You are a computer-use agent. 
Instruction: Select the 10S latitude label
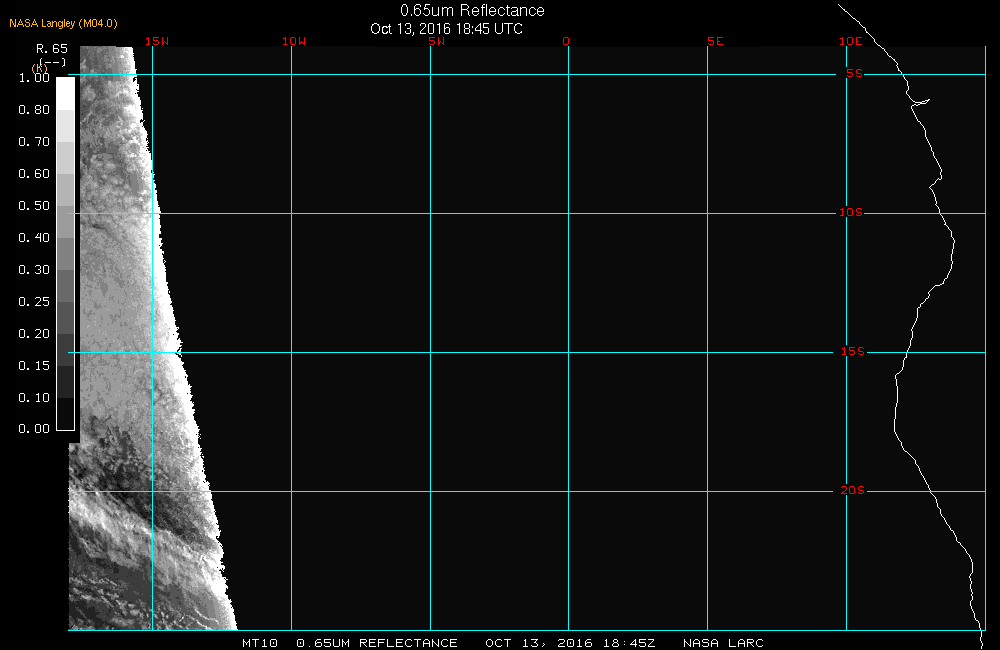pos(851,213)
